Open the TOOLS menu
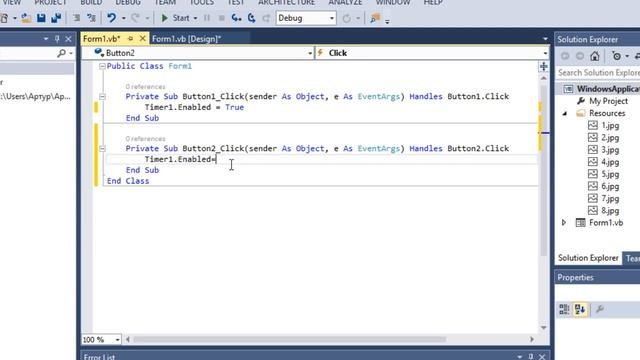The height and width of the screenshot is (360, 640). [x=202, y=2]
